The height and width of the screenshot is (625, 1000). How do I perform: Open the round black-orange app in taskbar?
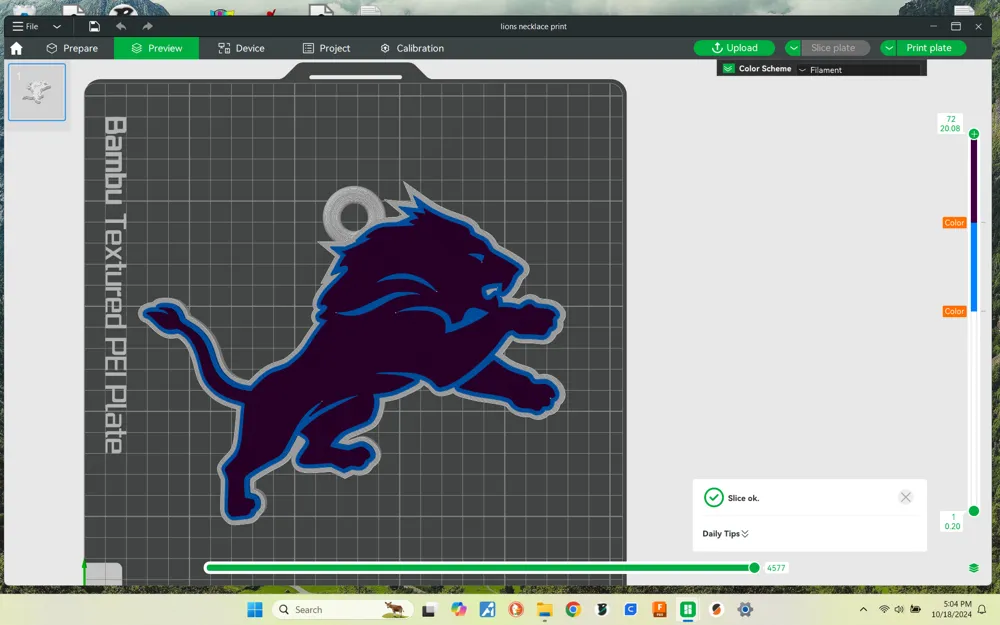tap(716, 610)
